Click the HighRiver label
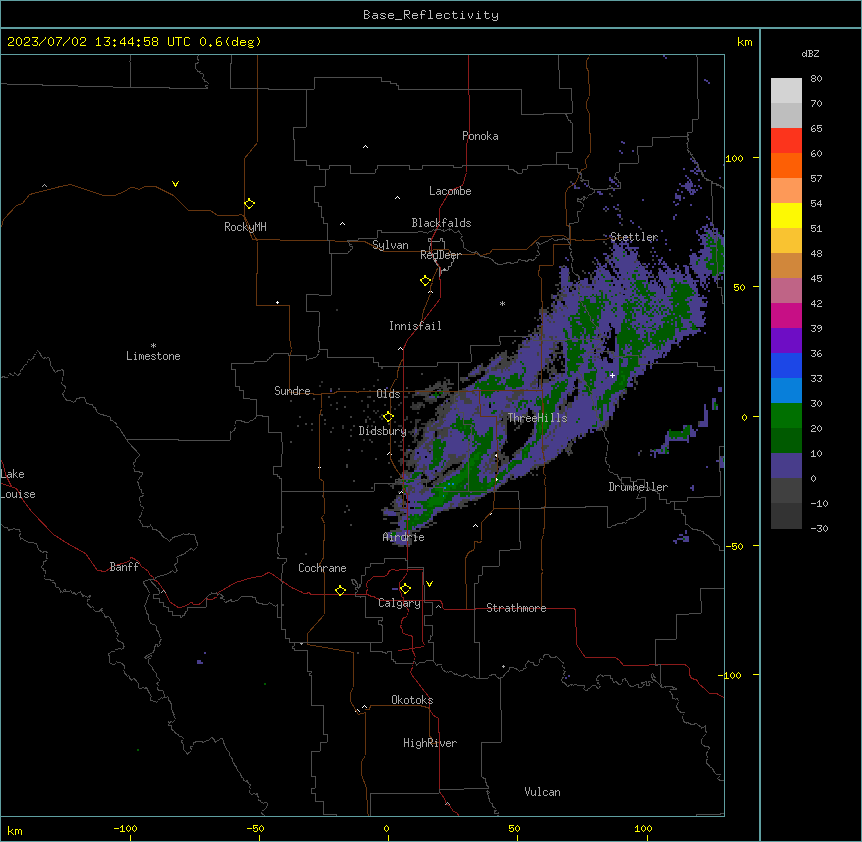This screenshot has height=842, width=862. [x=430, y=743]
